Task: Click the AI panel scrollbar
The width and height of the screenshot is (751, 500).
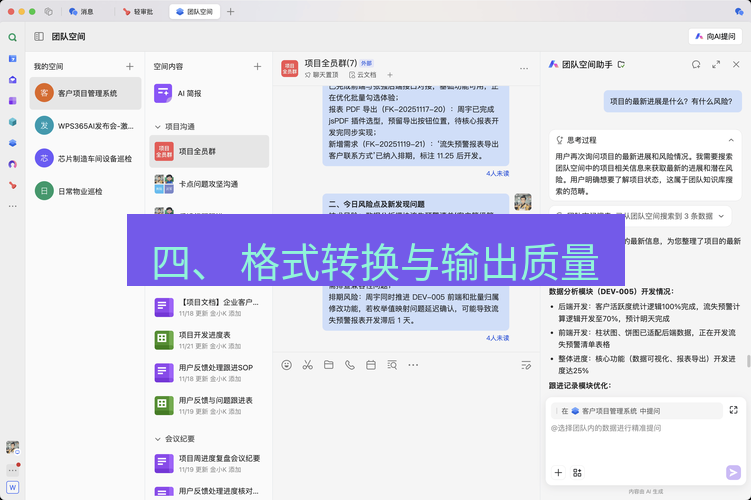Action: [749, 361]
